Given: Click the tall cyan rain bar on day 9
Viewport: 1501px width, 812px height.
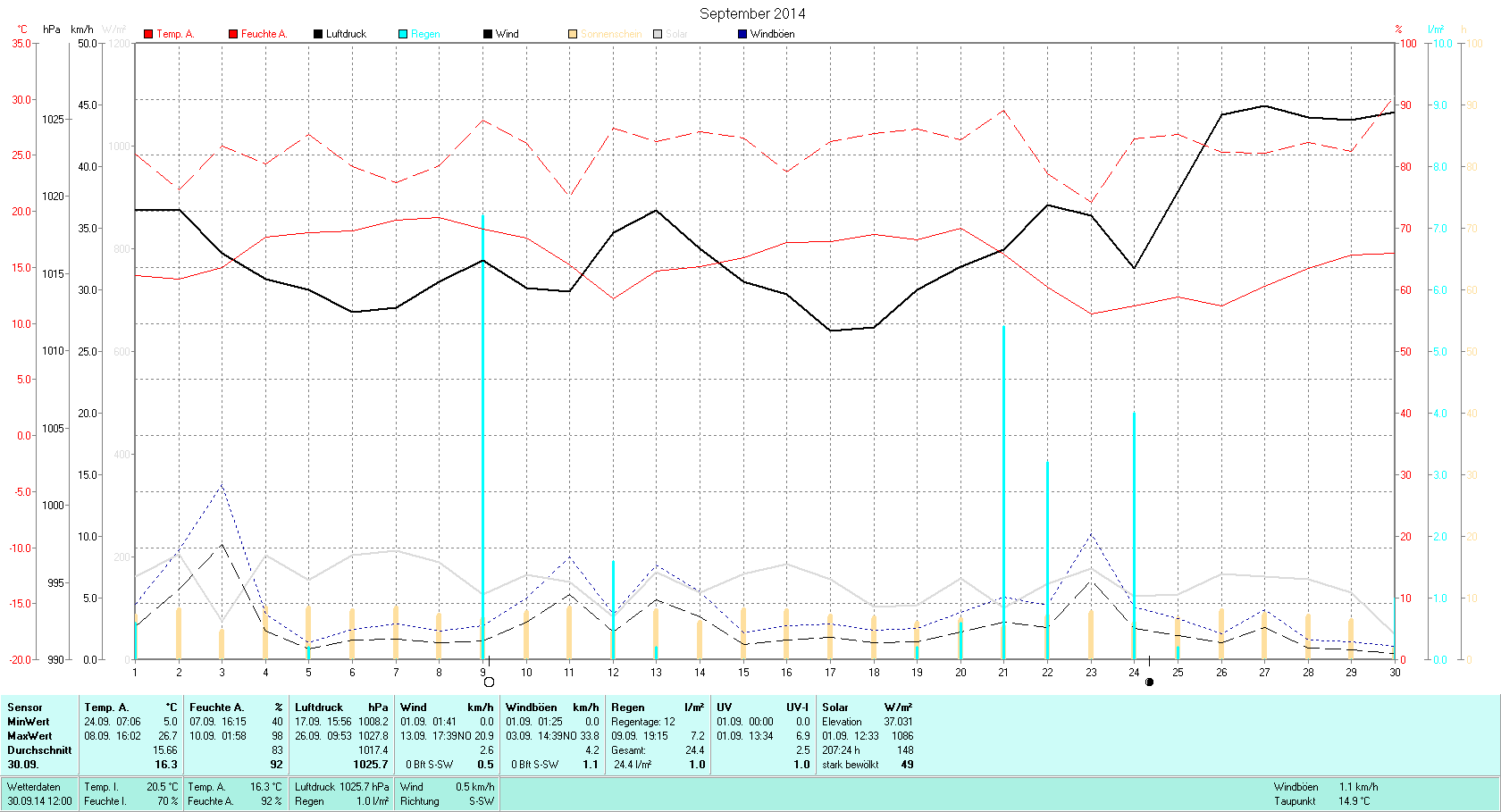Looking at the screenshot, I should pyautogui.click(x=483, y=437).
